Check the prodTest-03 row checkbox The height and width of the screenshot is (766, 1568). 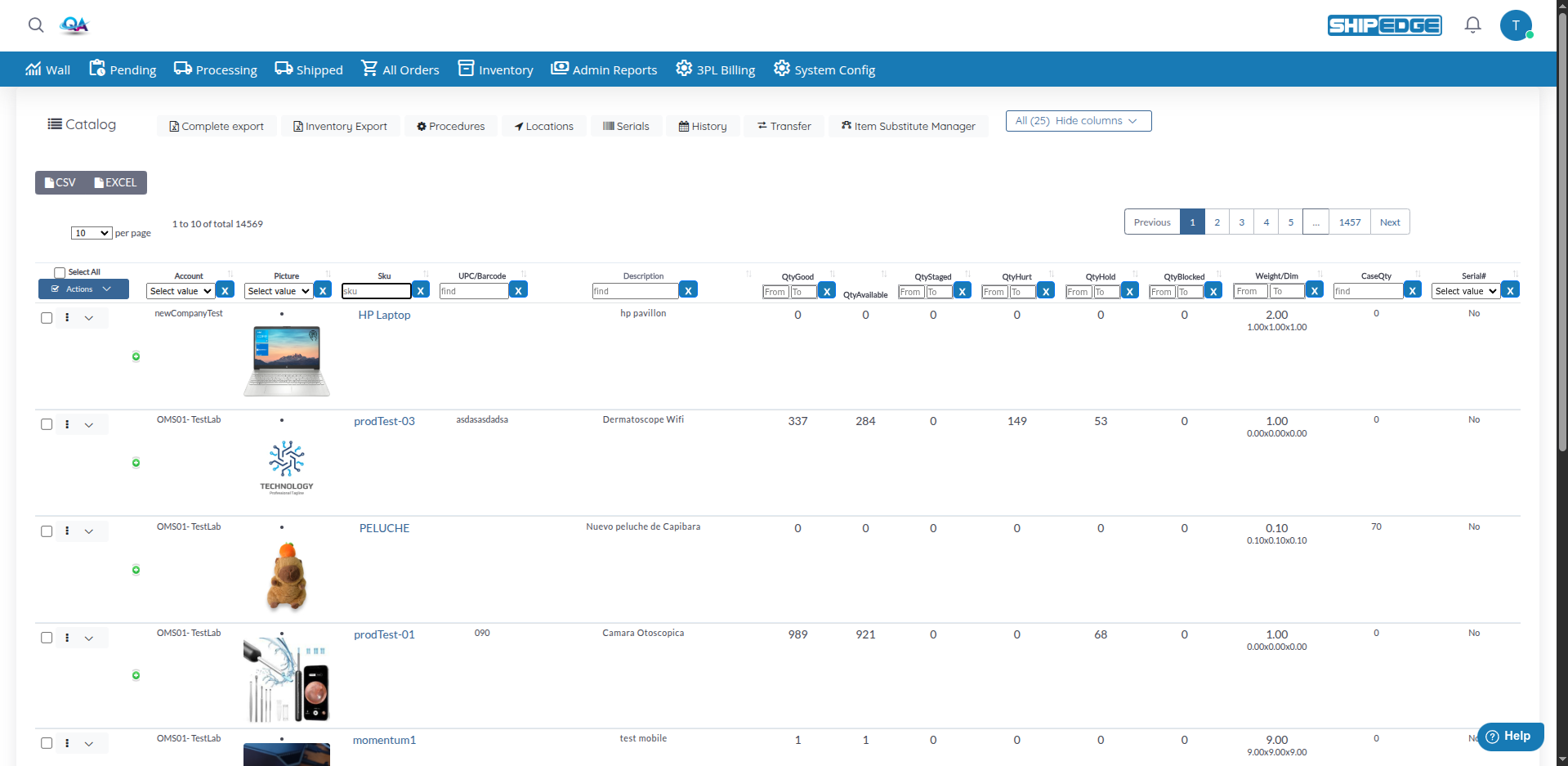tap(47, 424)
